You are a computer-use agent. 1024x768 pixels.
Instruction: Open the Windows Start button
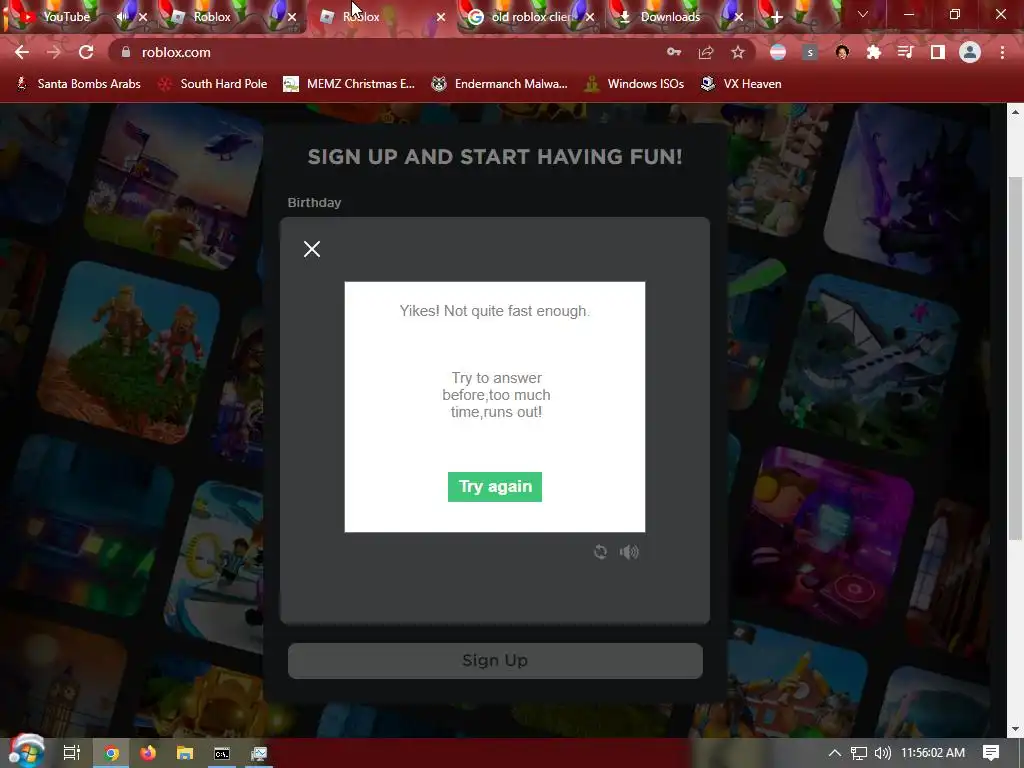tap(26, 752)
